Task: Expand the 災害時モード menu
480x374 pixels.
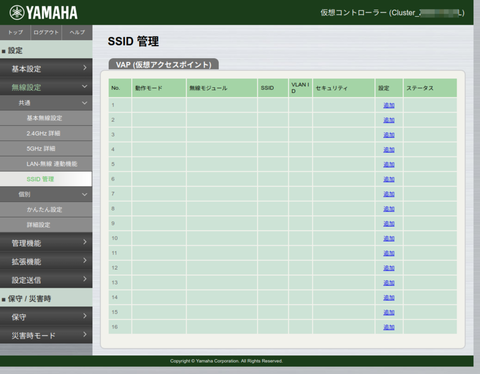Action: click(46, 335)
